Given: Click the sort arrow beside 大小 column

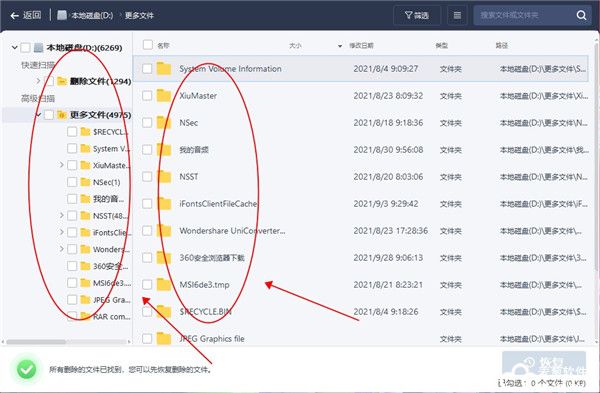Looking at the screenshot, I should coord(340,46).
